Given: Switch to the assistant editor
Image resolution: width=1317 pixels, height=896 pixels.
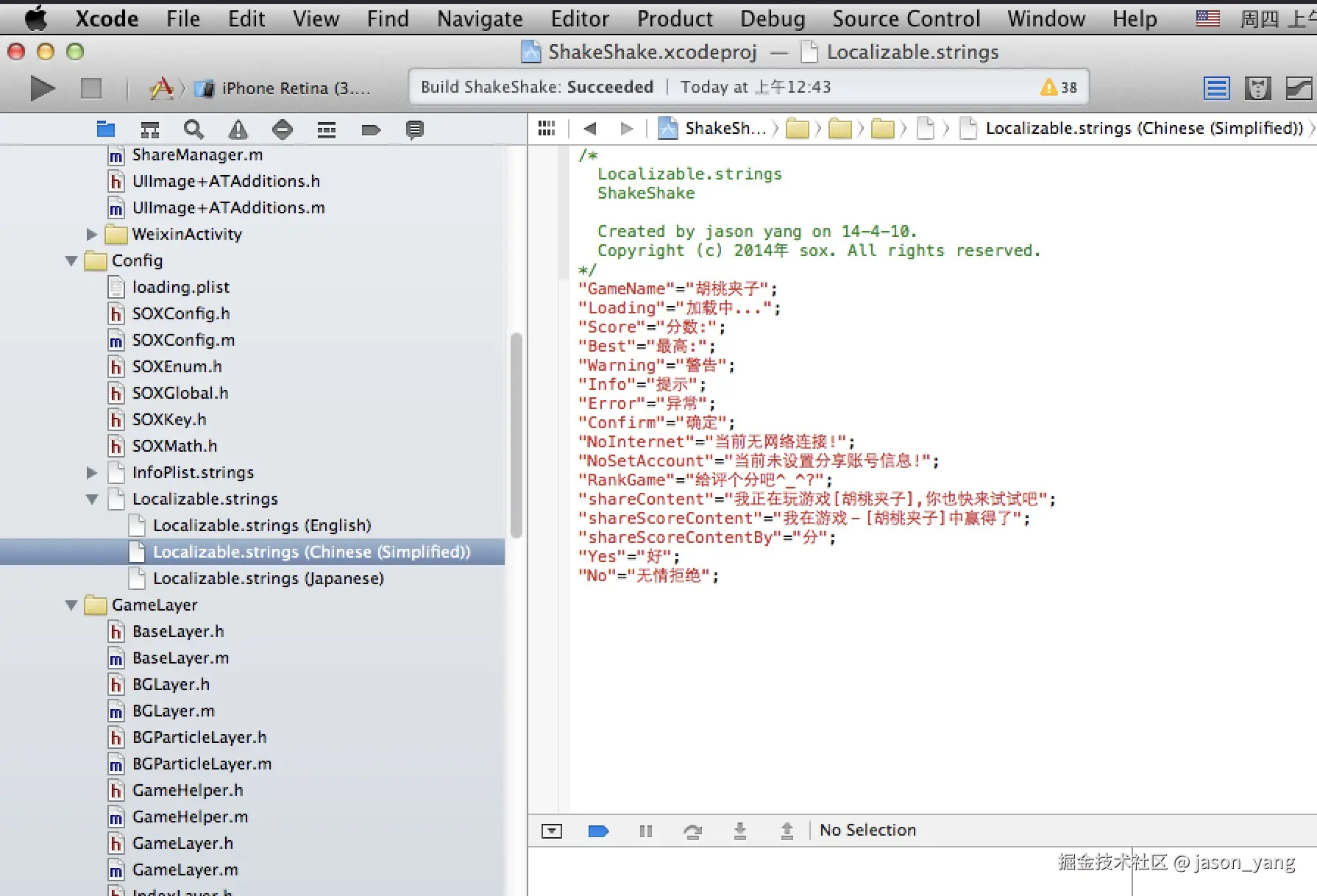Looking at the screenshot, I should pos(1258,88).
